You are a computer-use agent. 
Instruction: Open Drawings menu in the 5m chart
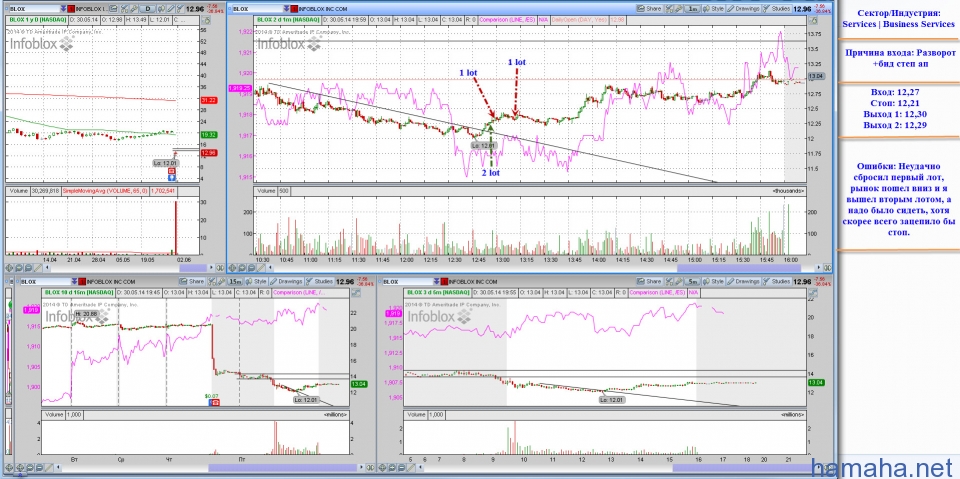743,281
